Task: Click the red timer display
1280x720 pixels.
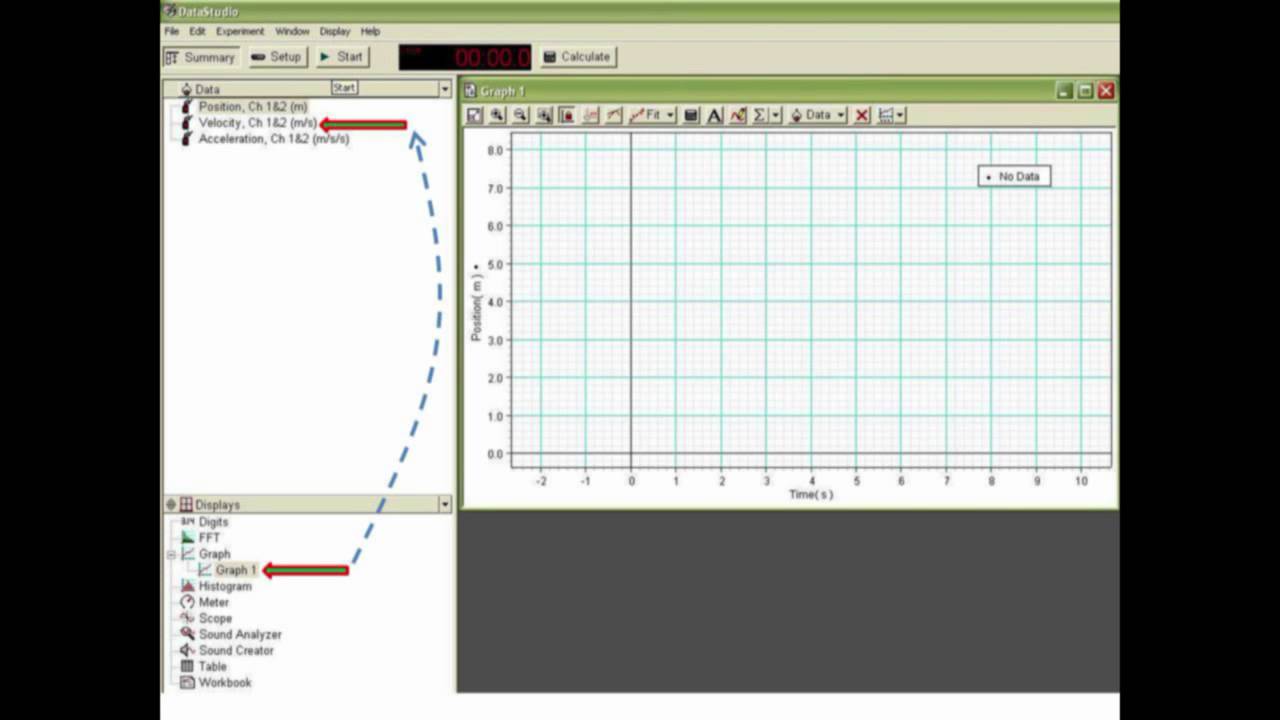Action: click(465, 57)
